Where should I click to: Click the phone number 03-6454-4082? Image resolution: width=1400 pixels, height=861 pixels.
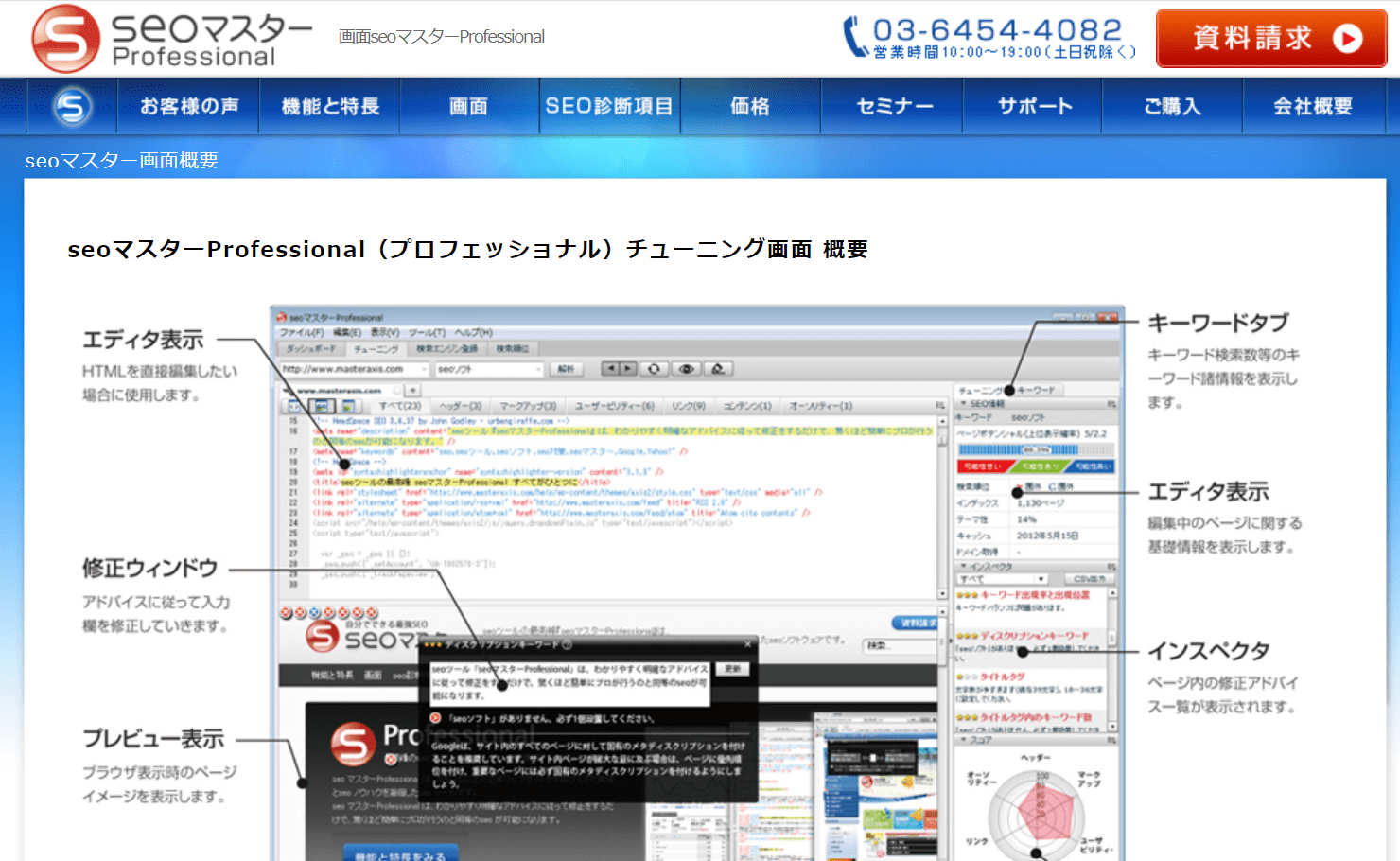(x=997, y=29)
